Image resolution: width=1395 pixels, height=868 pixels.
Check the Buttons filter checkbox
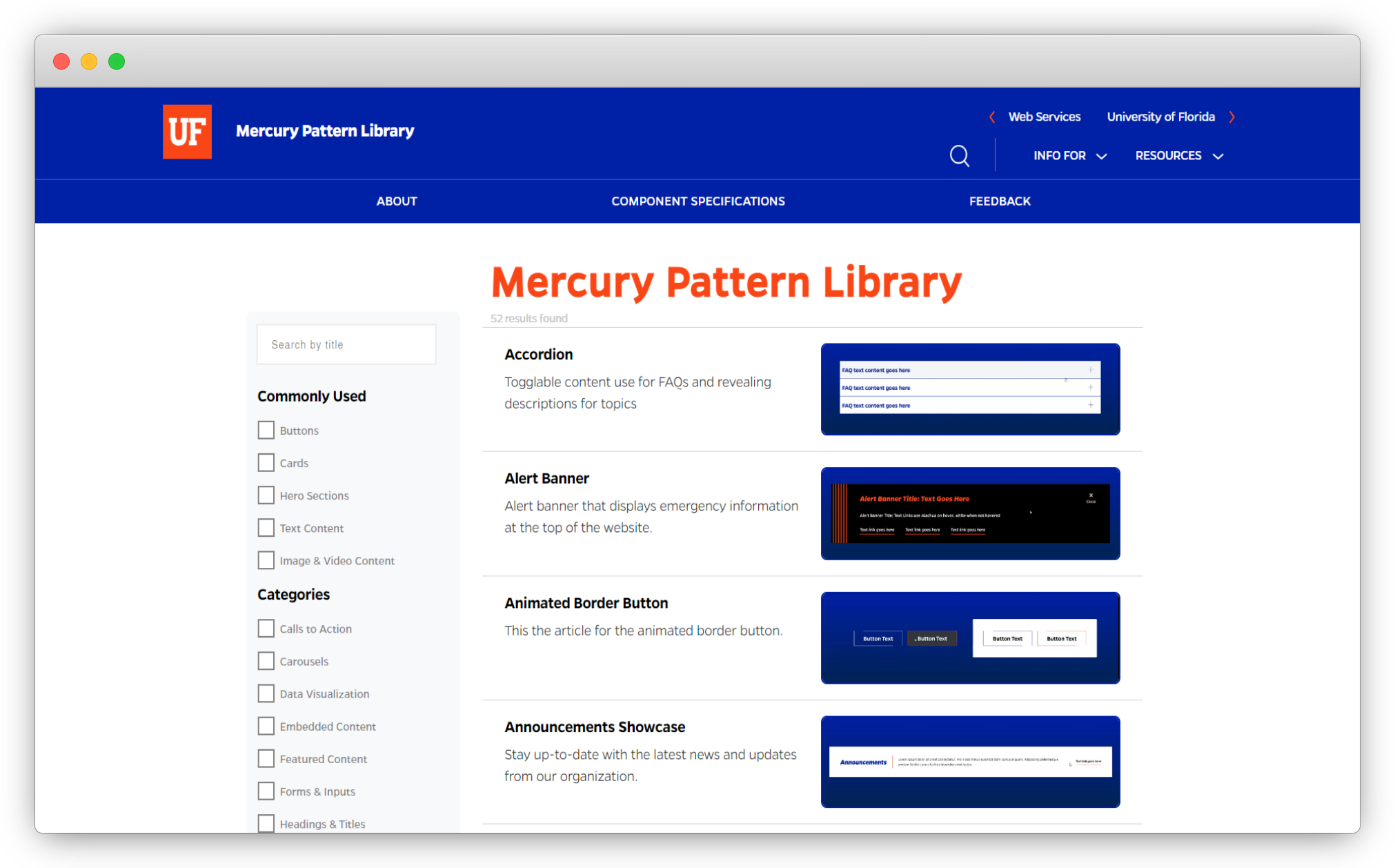(266, 430)
